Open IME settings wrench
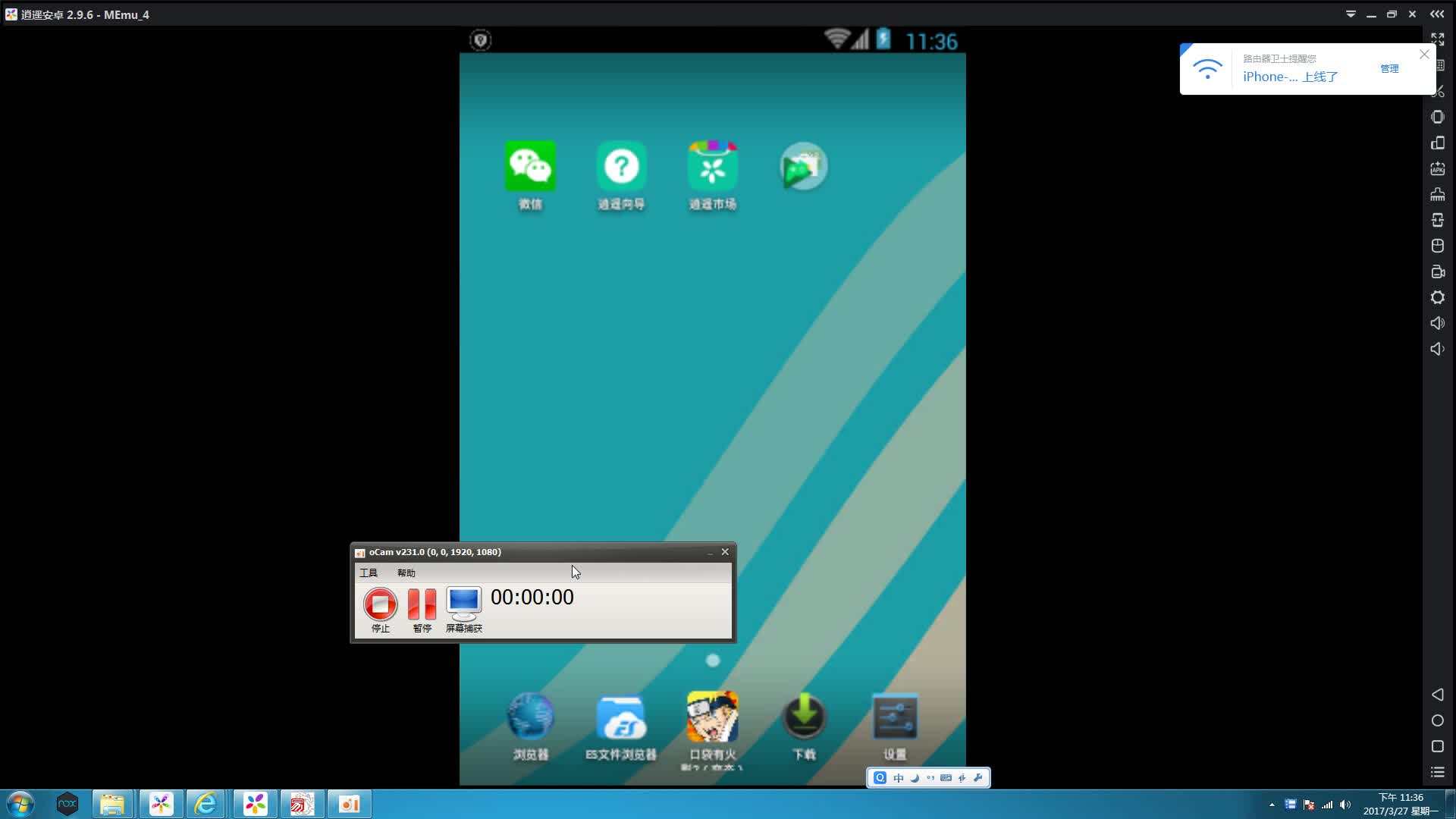The image size is (1456, 819). (x=977, y=778)
